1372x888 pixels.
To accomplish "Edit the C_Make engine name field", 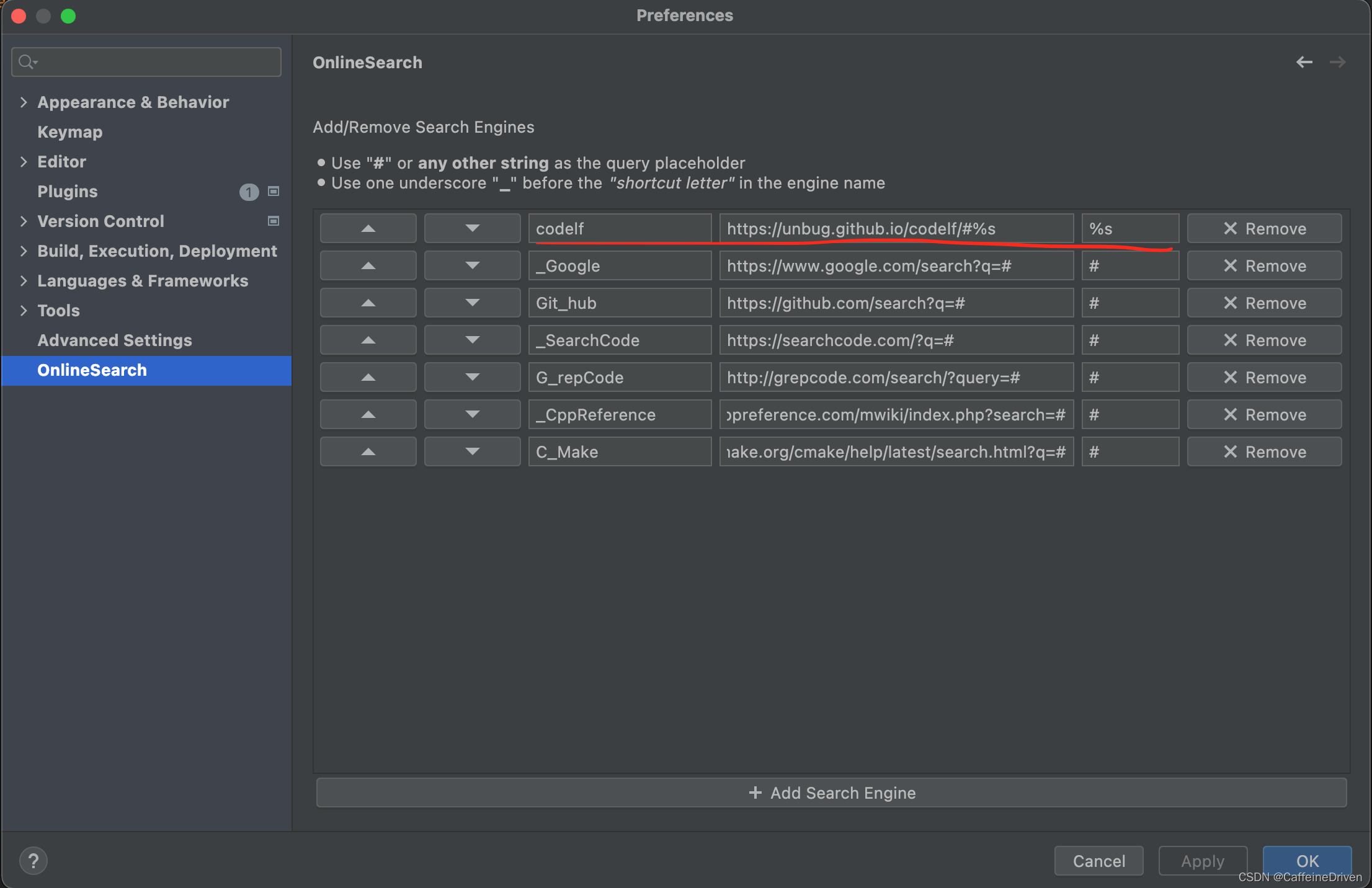I will point(620,451).
